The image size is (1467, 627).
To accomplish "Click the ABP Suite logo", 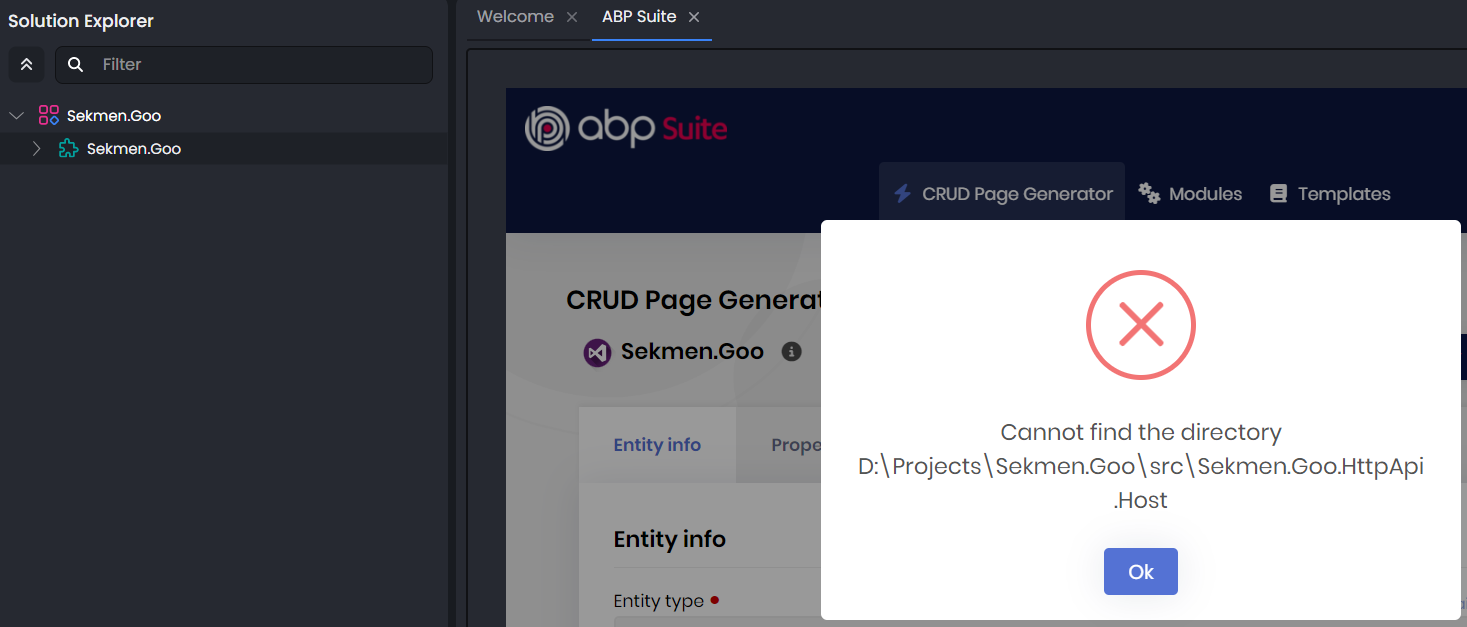I will (626, 129).
